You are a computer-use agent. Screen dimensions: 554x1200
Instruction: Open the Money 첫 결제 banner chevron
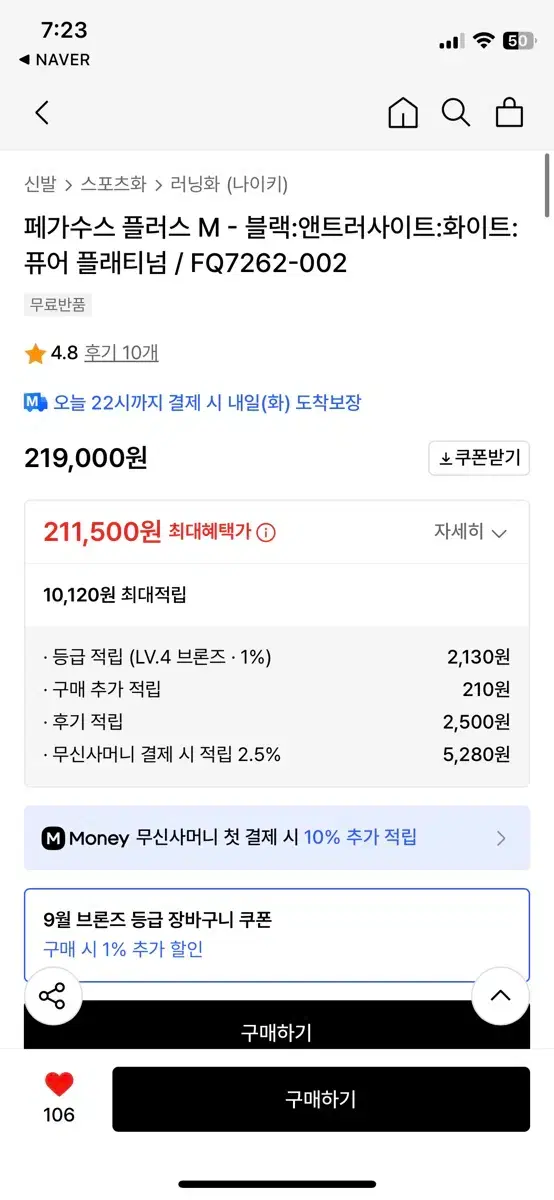(501, 838)
